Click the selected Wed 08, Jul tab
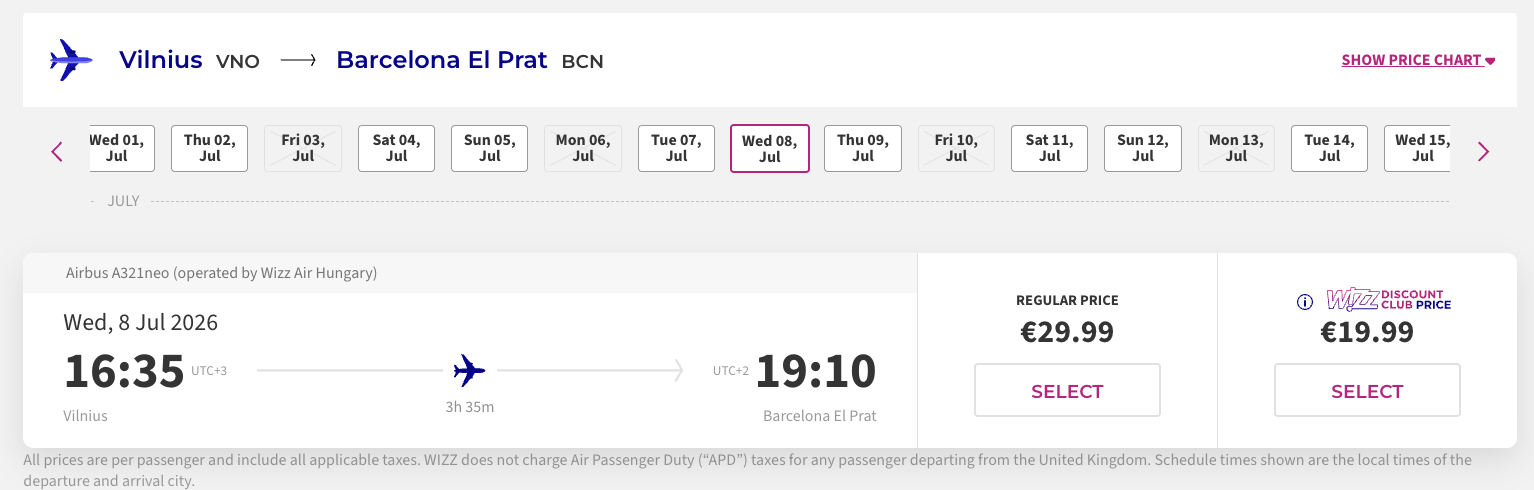The width and height of the screenshot is (1534, 490). point(770,148)
